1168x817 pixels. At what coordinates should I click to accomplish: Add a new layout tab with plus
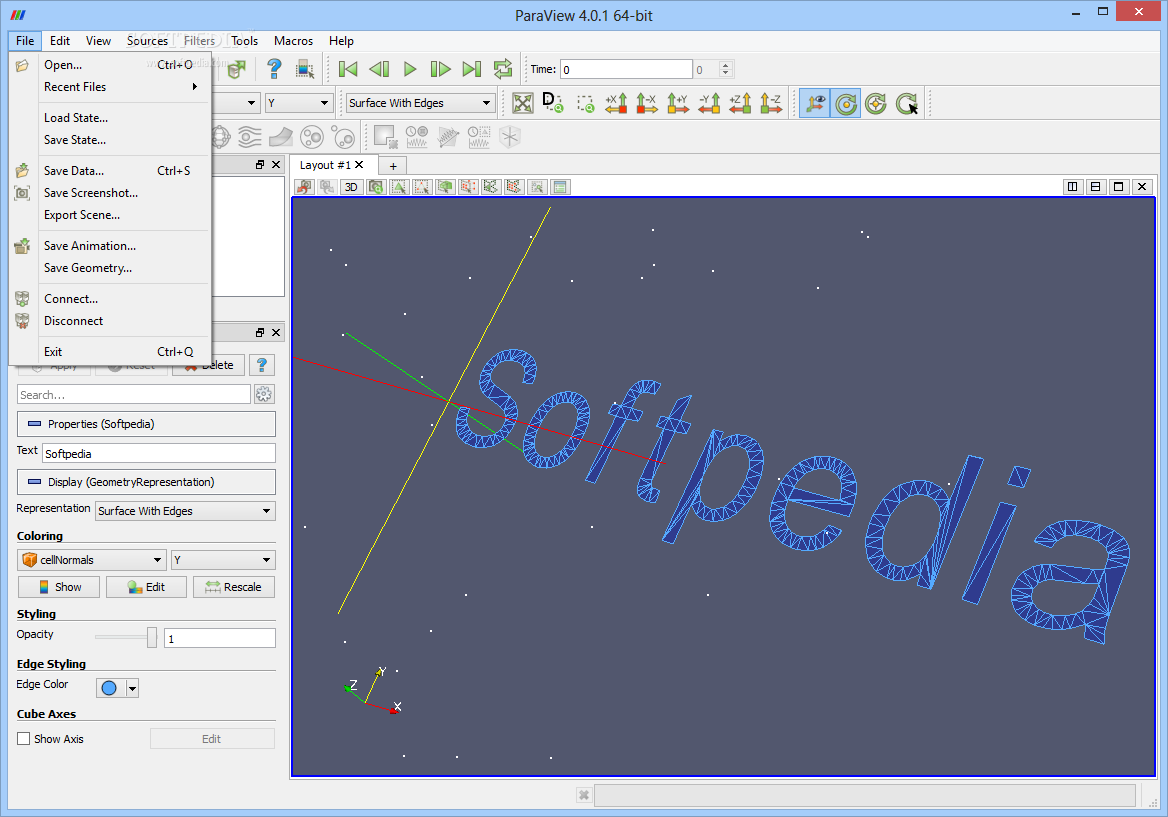coord(393,166)
